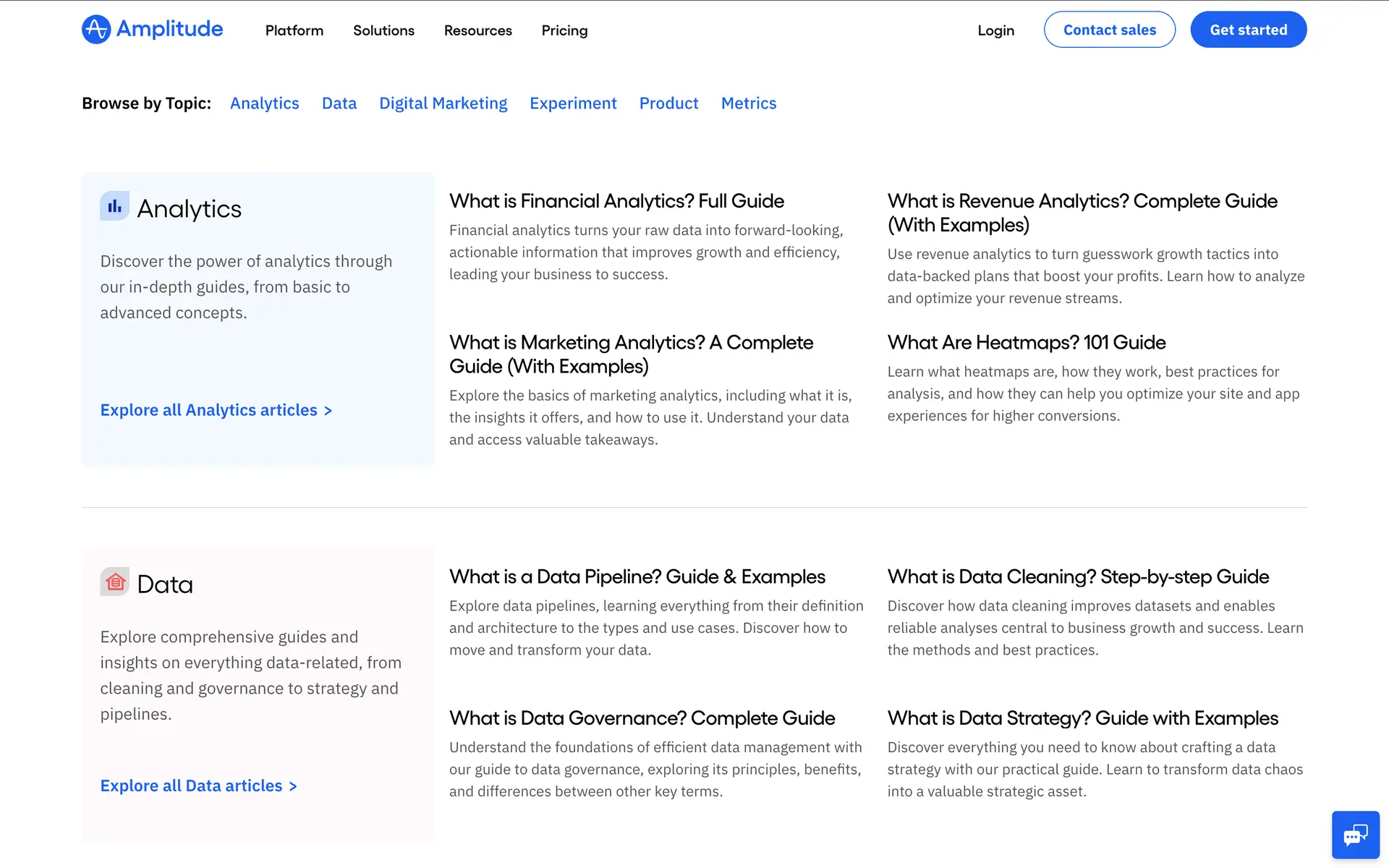Open Explore all Analytics articles
This screenshot has height=868, width=1389.
(x=216, y=410)
